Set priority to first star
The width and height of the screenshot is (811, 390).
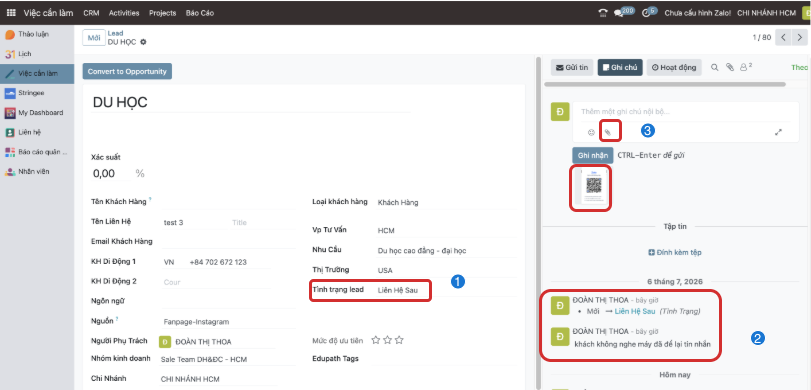(x=376, y=340)
